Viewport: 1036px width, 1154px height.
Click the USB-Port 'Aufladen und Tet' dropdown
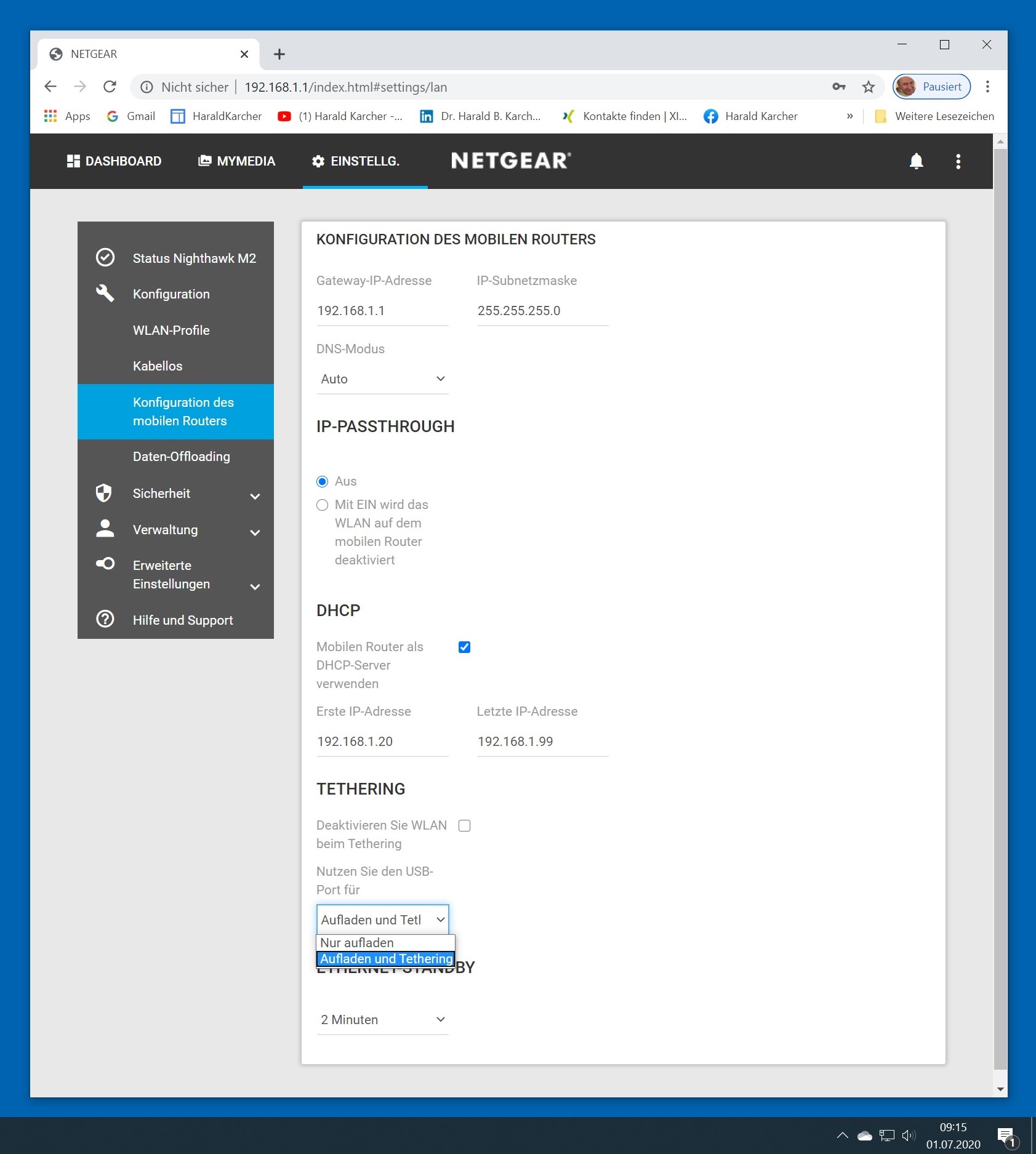[382, 920]
